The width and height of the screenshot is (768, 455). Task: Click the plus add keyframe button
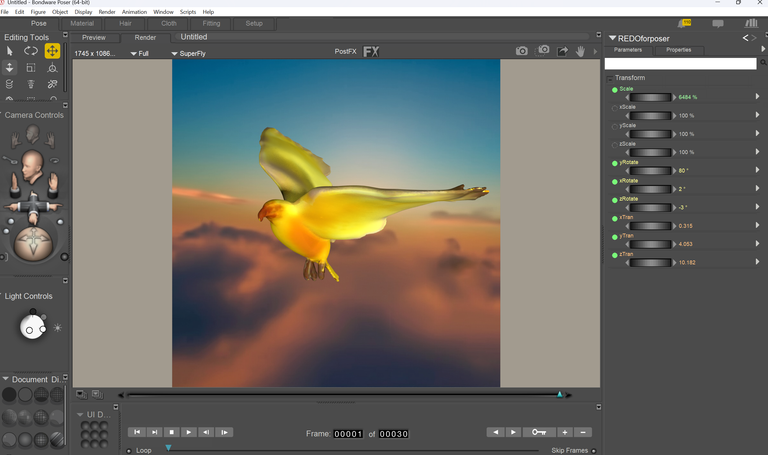pos(565,432)
